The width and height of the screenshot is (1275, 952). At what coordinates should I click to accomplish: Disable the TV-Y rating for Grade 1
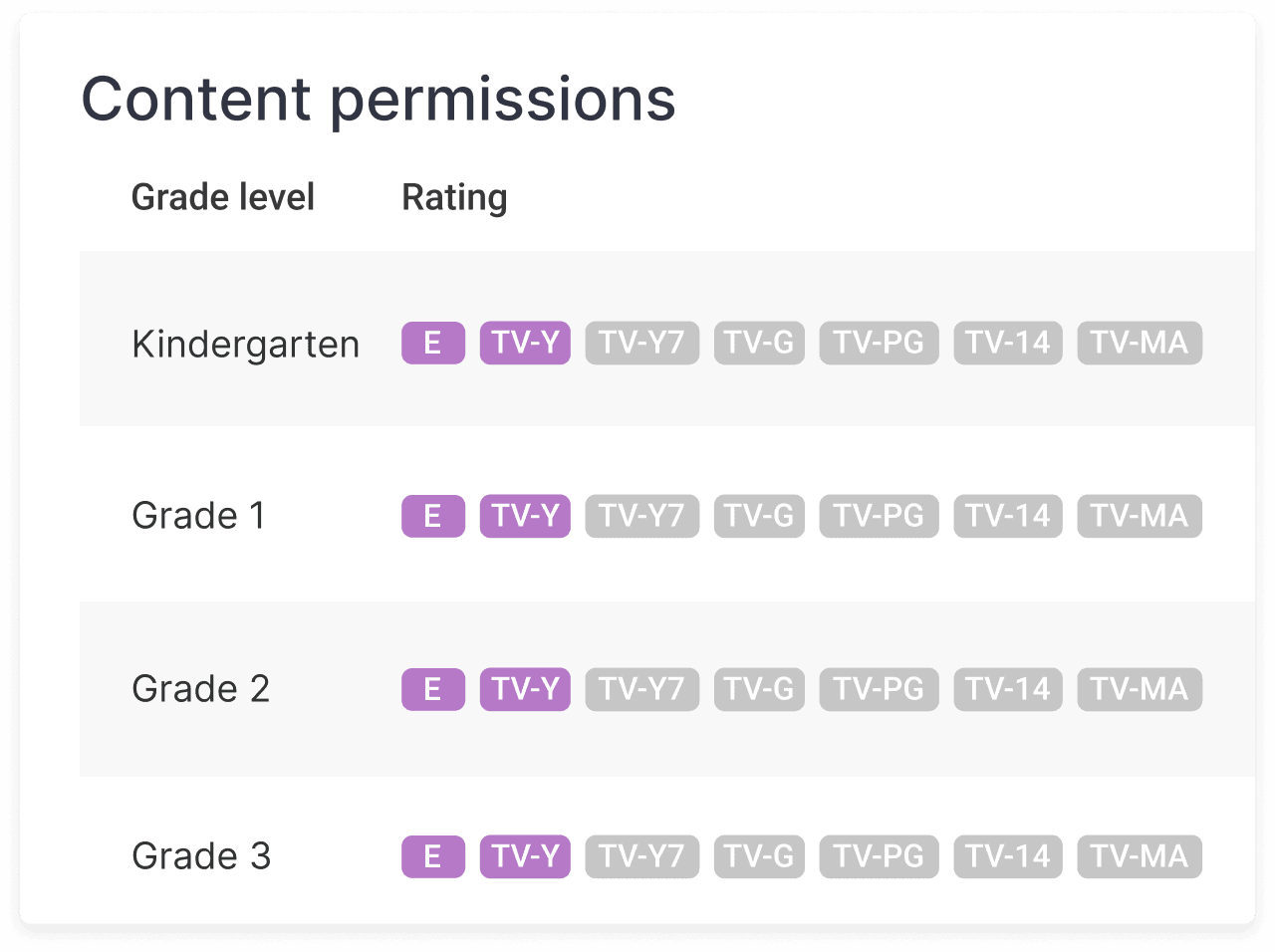[525, 516]
